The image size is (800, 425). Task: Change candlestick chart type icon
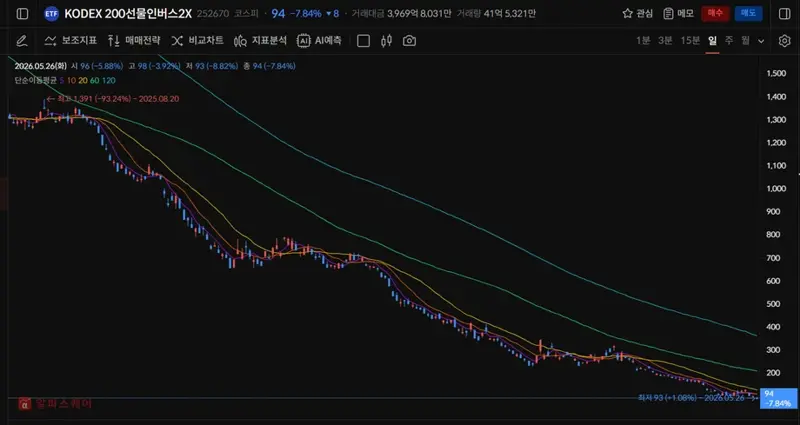tap(386, 41)
